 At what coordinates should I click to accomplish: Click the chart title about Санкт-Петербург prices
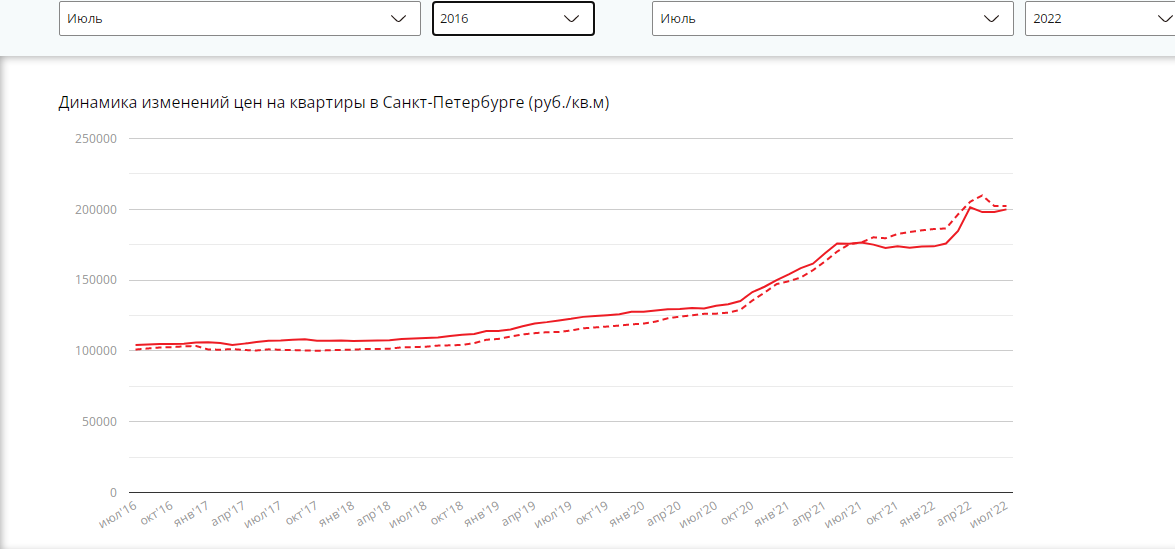click(333, 103)
